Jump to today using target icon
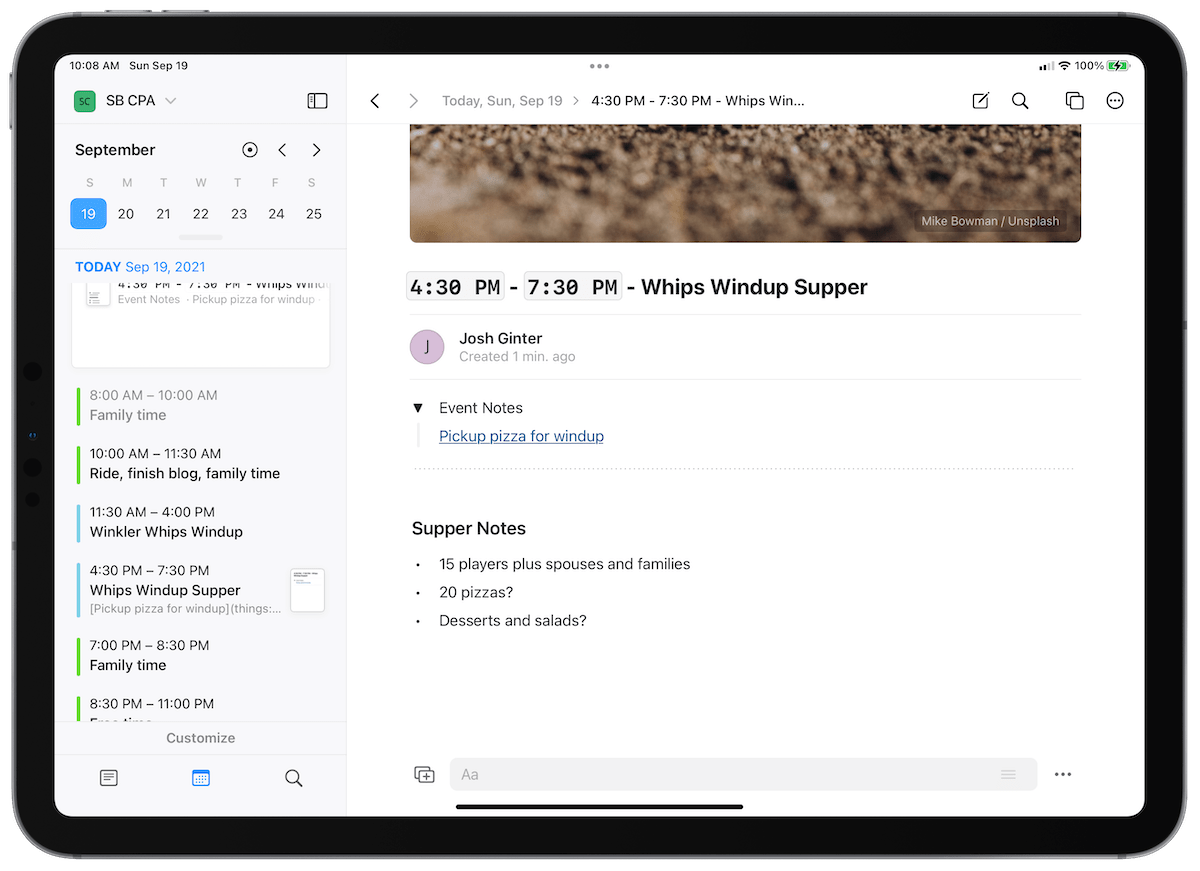This screenshot has height=871, width=1200. coord(250,150)
